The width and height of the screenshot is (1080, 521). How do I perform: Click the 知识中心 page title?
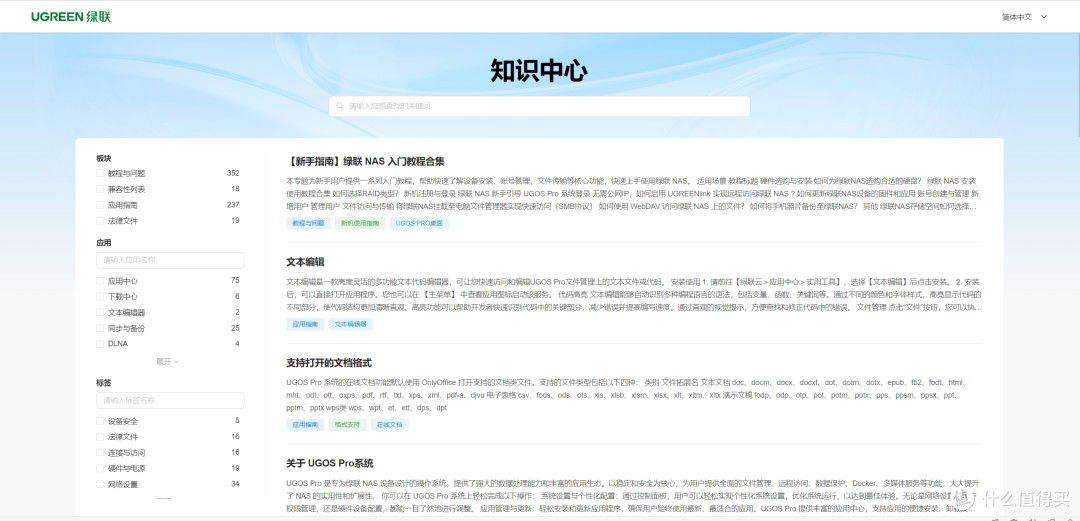pos(539,70)
